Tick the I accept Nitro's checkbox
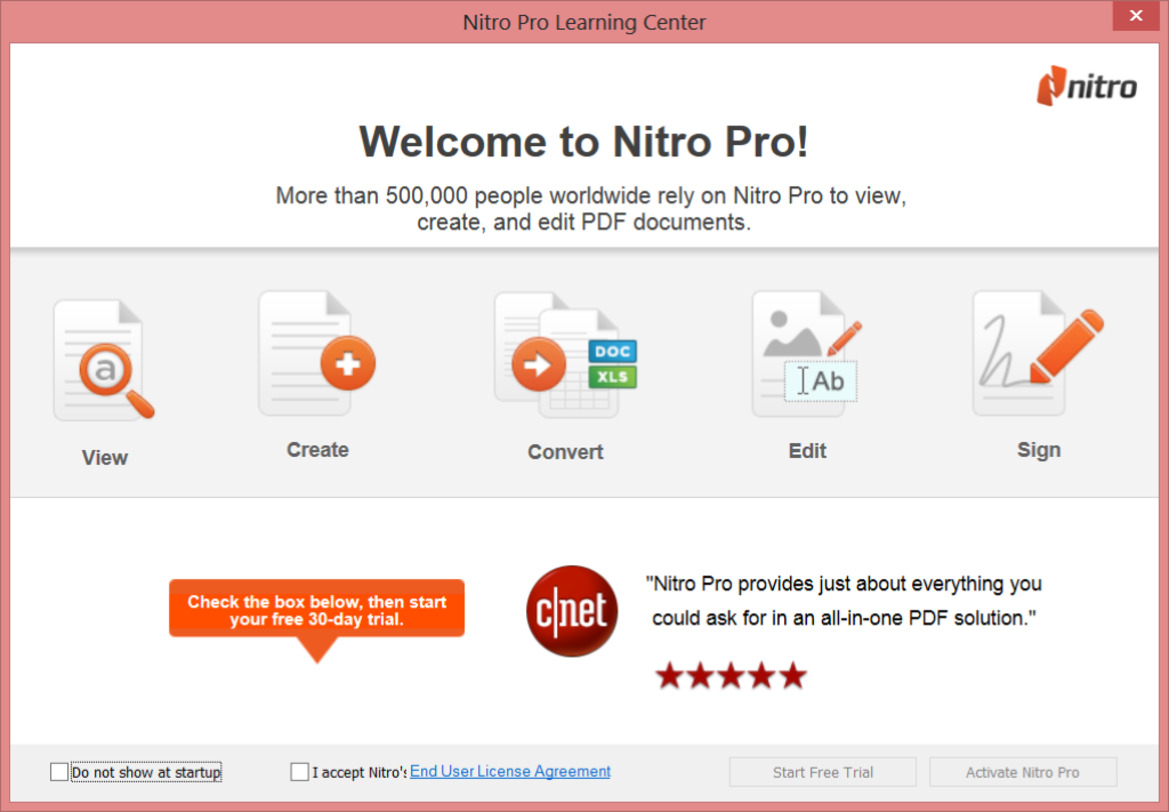The image size is (1169, 812). (x=299, y=772)
